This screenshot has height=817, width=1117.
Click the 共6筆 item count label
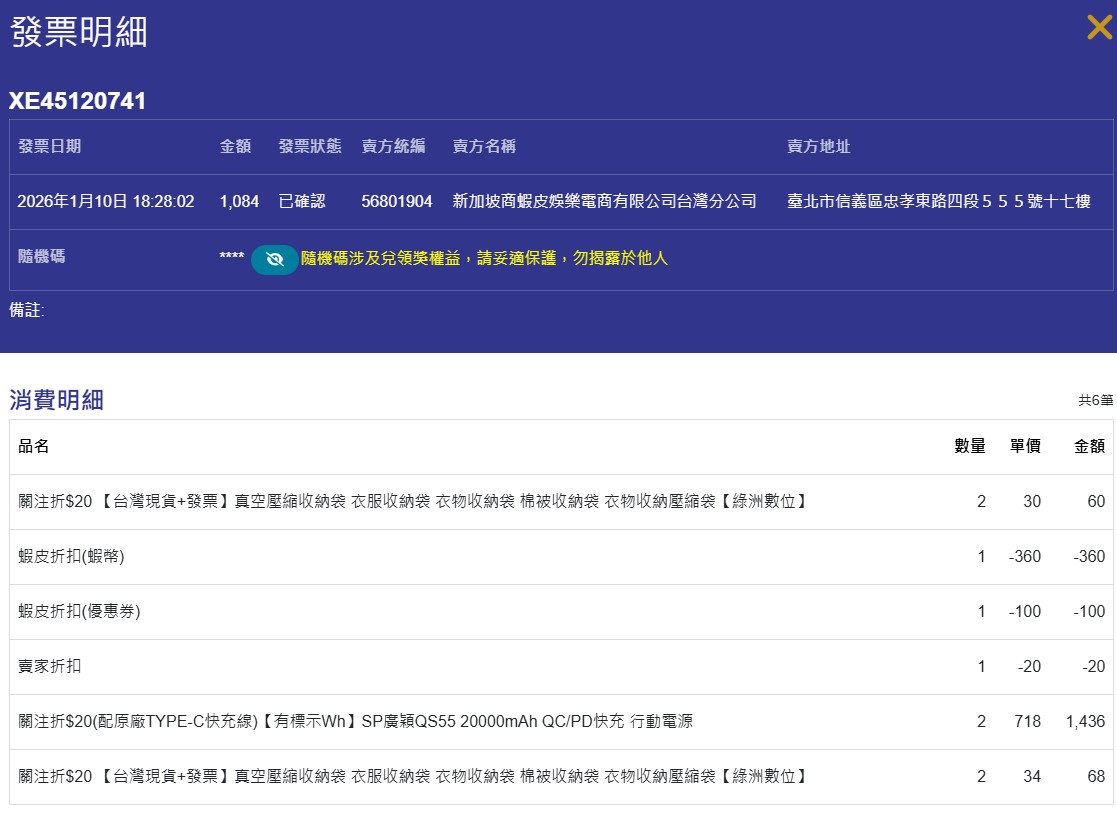coord(1094,400)
